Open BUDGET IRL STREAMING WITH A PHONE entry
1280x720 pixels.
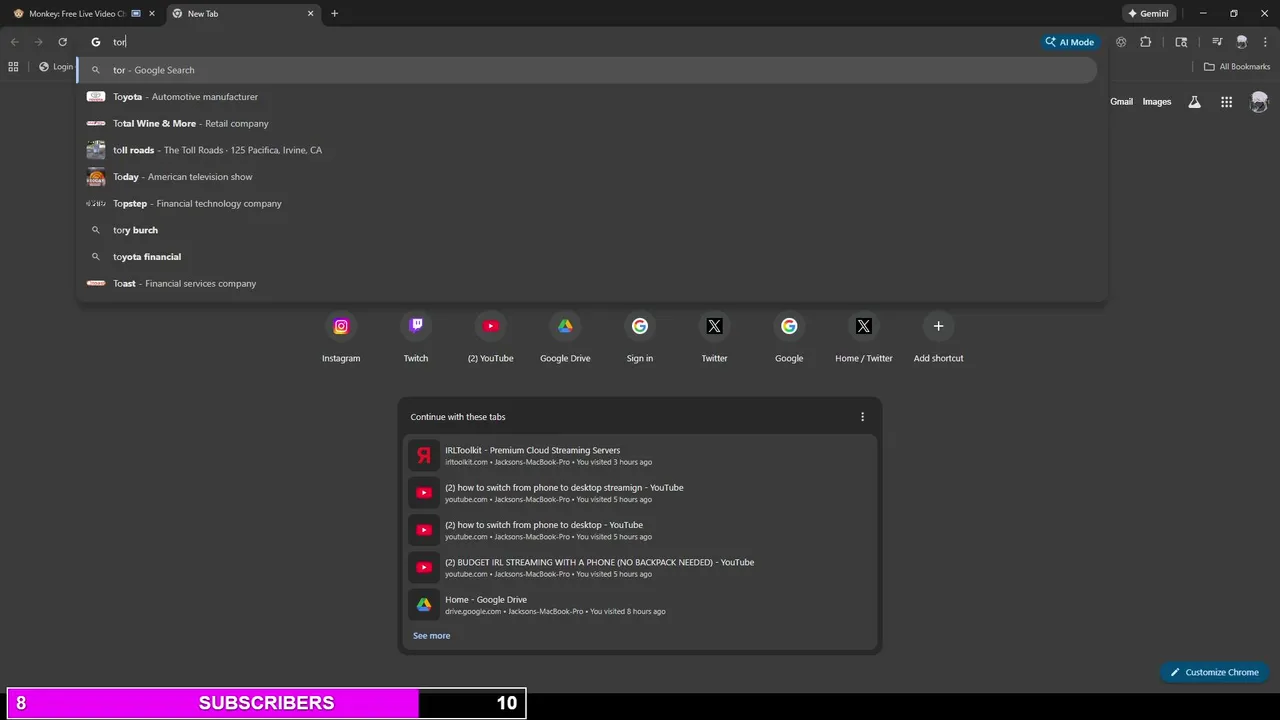tap(640, 568)
